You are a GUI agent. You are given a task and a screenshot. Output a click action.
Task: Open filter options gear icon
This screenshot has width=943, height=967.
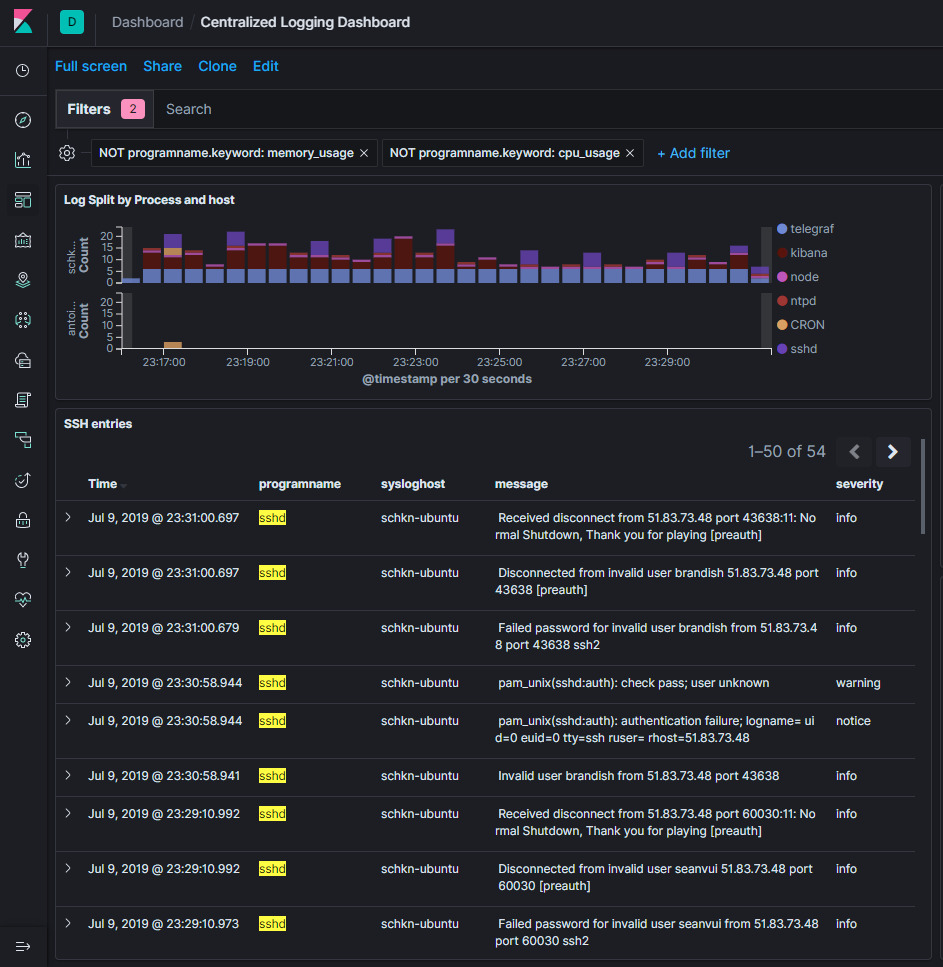[67, 153]
